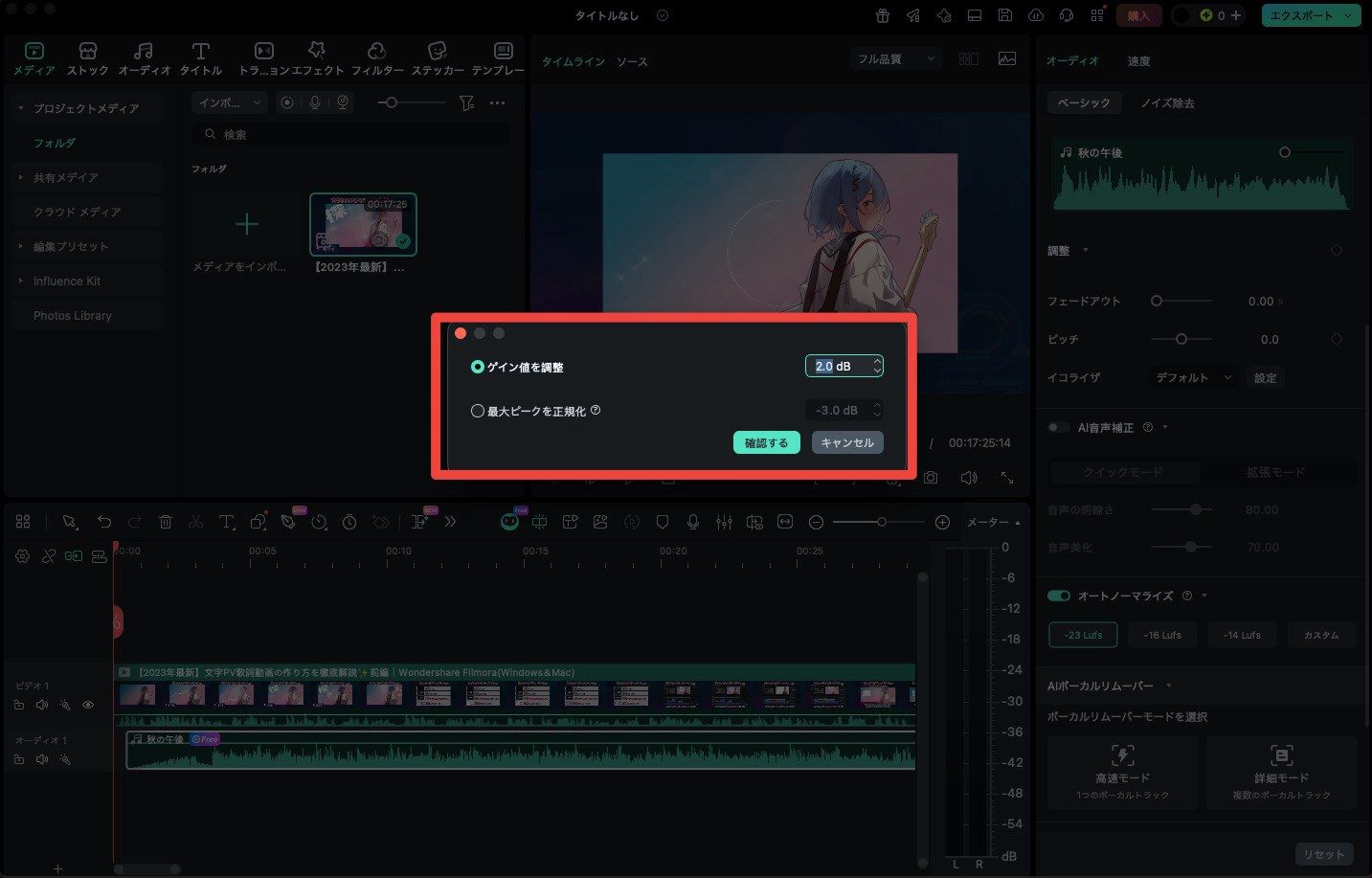The width and height of the screenshot is (1372, 878).
Task: Expand the 編集プリセット tree item
Action: click(x=21, y=246)
